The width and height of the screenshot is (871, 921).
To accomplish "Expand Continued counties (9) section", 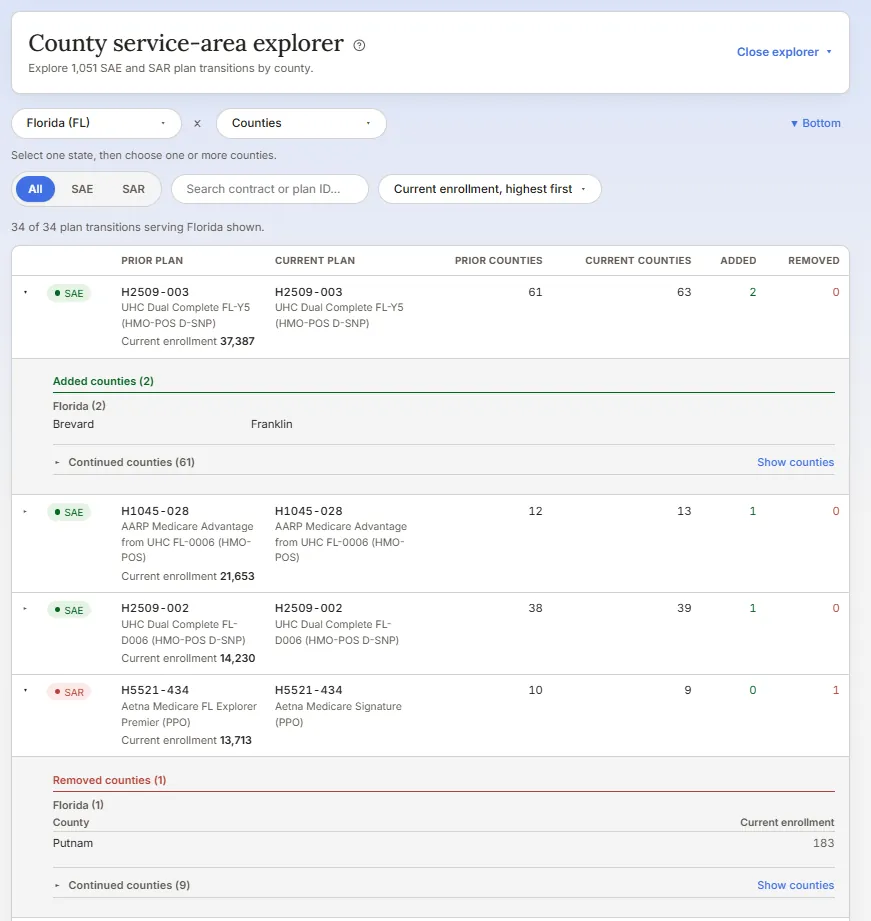I will 122,885.
